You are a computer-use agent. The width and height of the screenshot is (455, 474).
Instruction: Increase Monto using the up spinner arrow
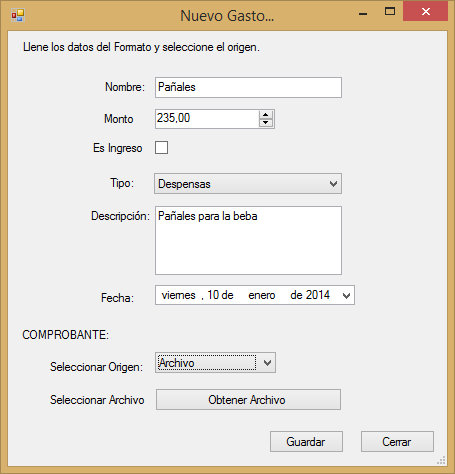point(266,115)
